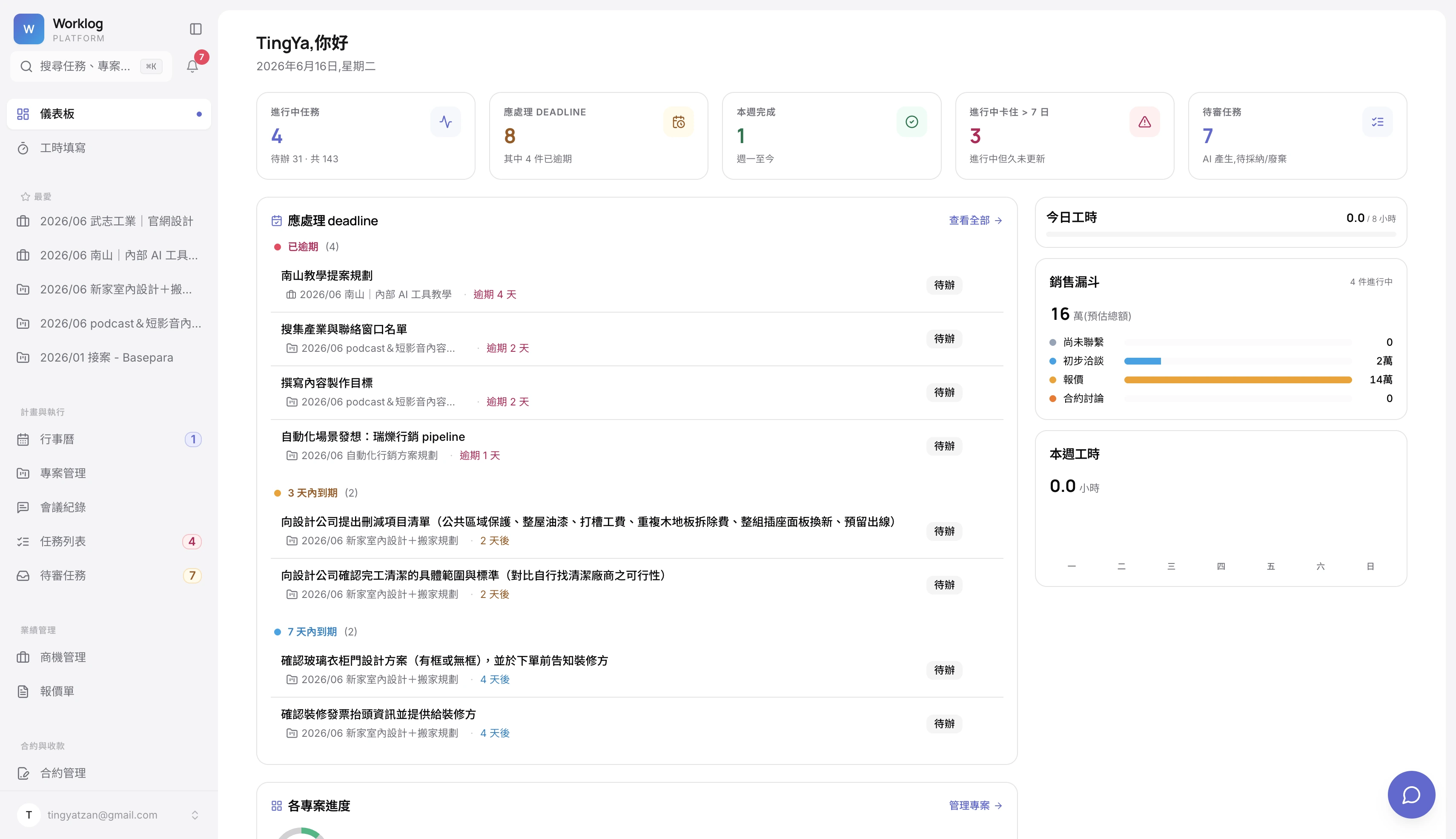Click the checklist icon on 待審任務 card
This screenshot has width=1456, height=839.
pos(1377,121)
